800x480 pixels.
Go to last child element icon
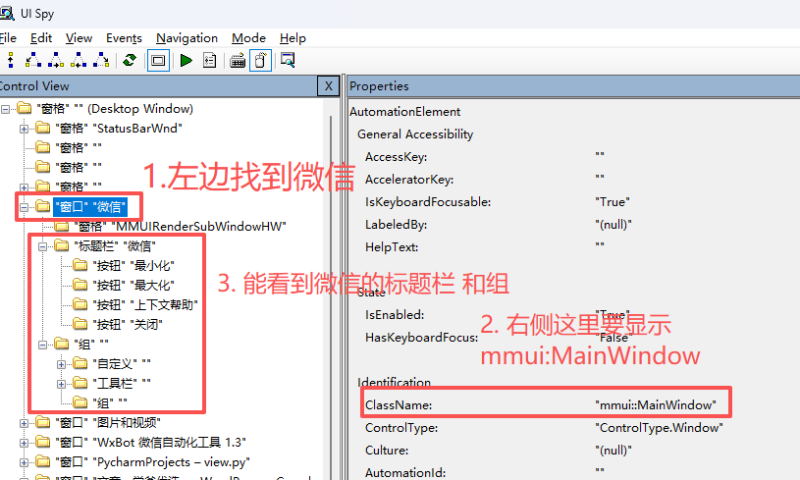(x=101, y=60)
